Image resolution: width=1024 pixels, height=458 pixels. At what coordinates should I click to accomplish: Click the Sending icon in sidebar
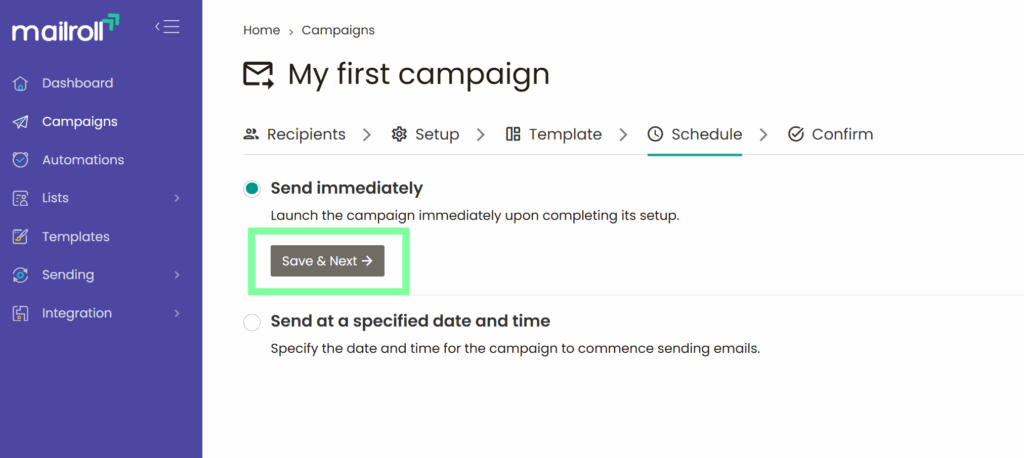click(20, 275)
